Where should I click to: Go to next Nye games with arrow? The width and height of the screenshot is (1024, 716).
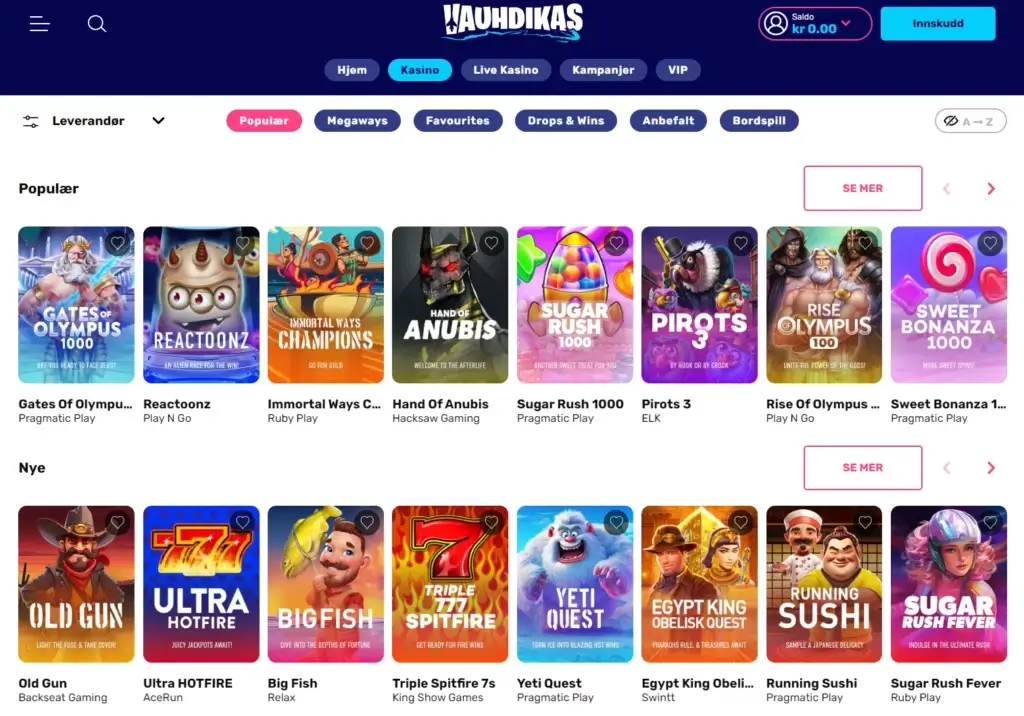point(991,468)
